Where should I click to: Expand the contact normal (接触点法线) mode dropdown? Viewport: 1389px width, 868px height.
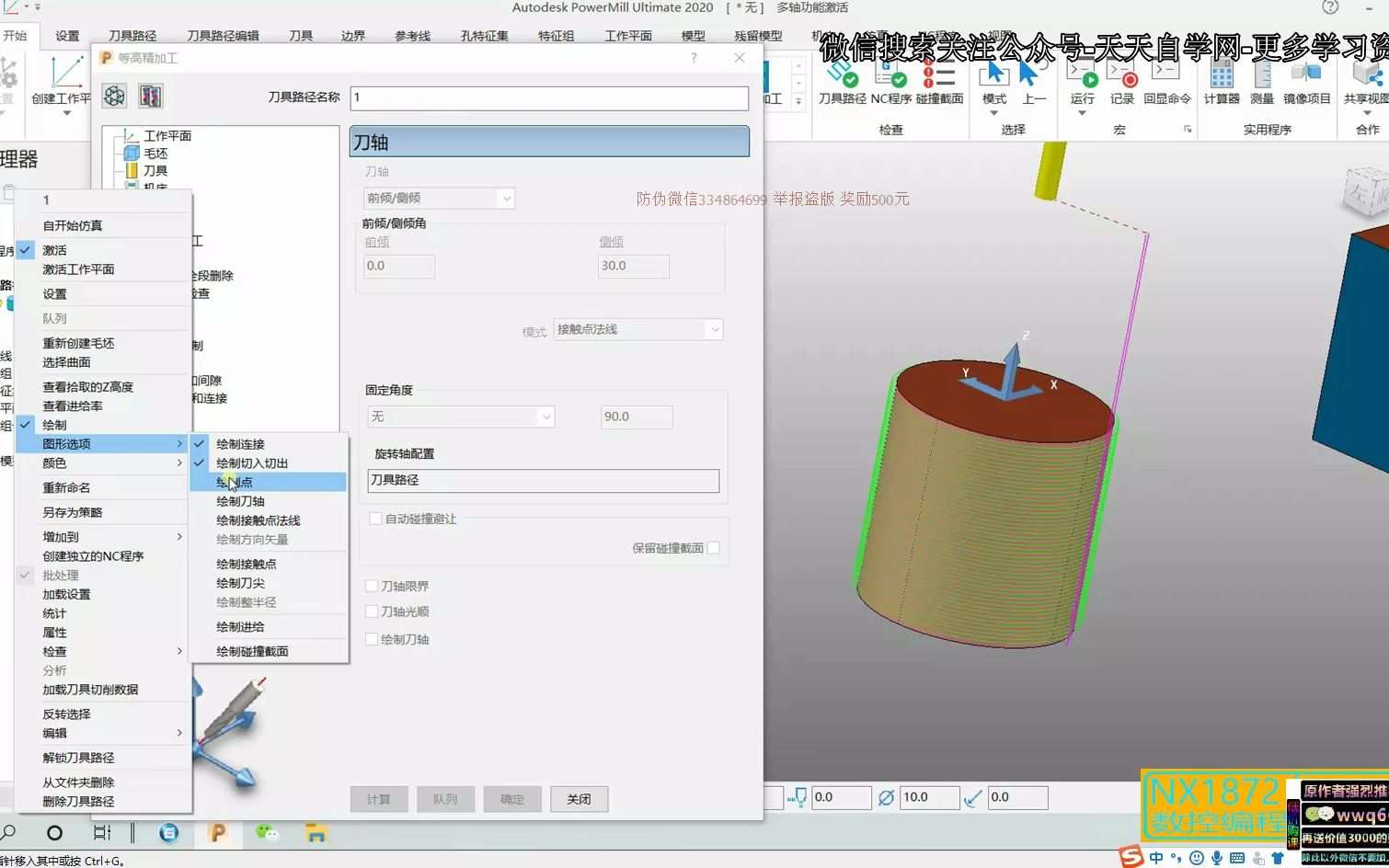[637, 329]
